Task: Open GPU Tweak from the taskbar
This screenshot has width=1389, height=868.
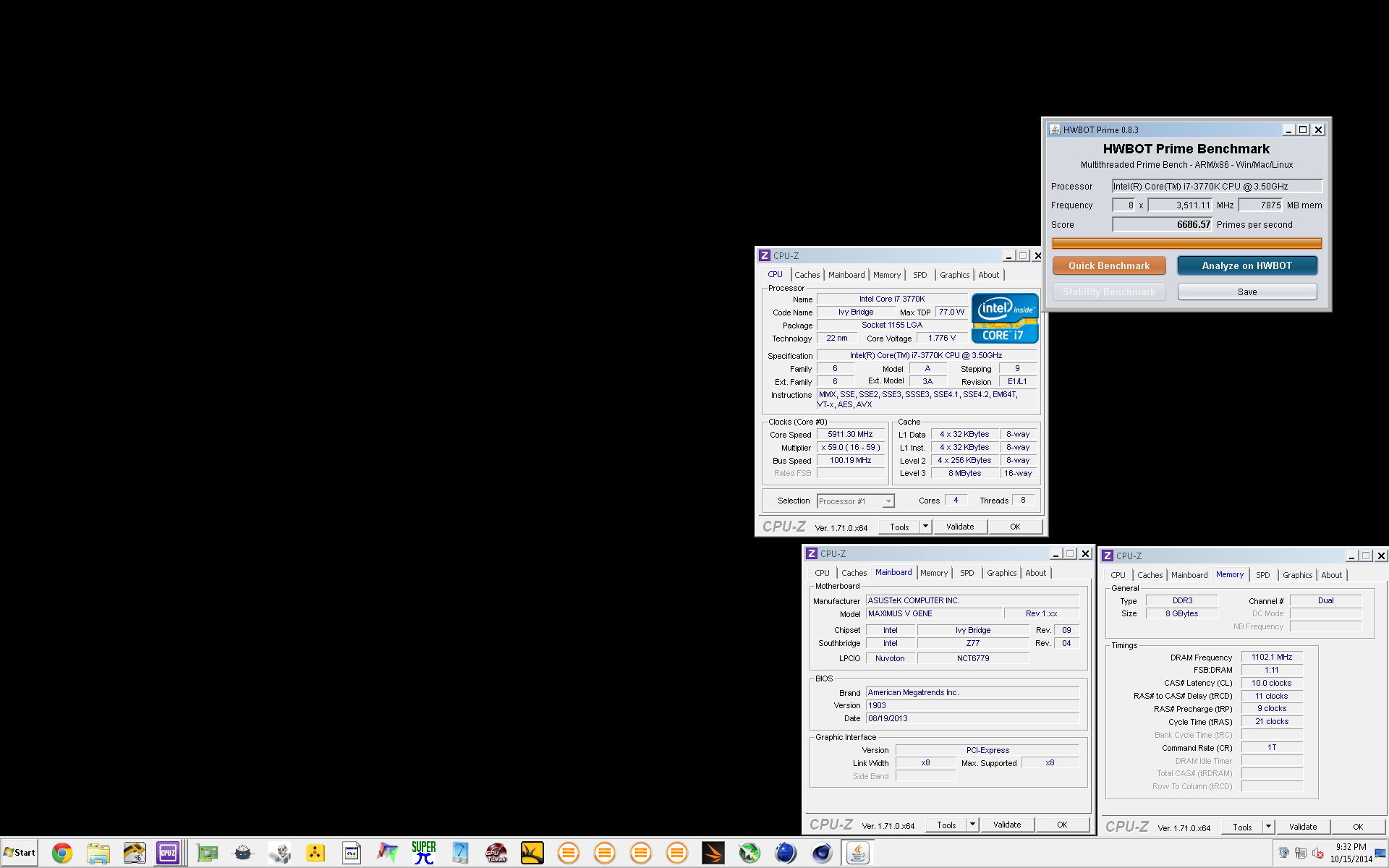Action: coord(496,854)
